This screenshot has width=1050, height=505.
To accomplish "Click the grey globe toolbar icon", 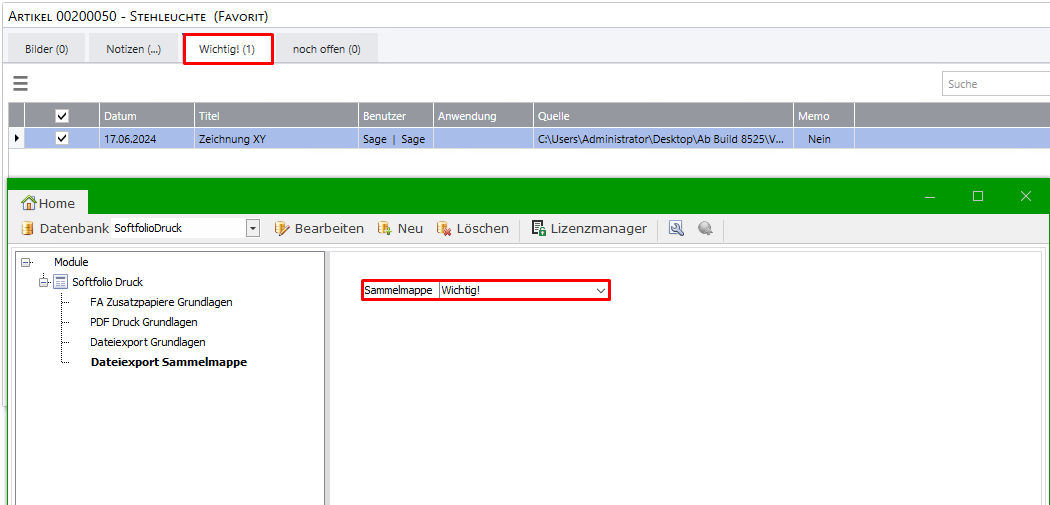I will coord(705,229).
